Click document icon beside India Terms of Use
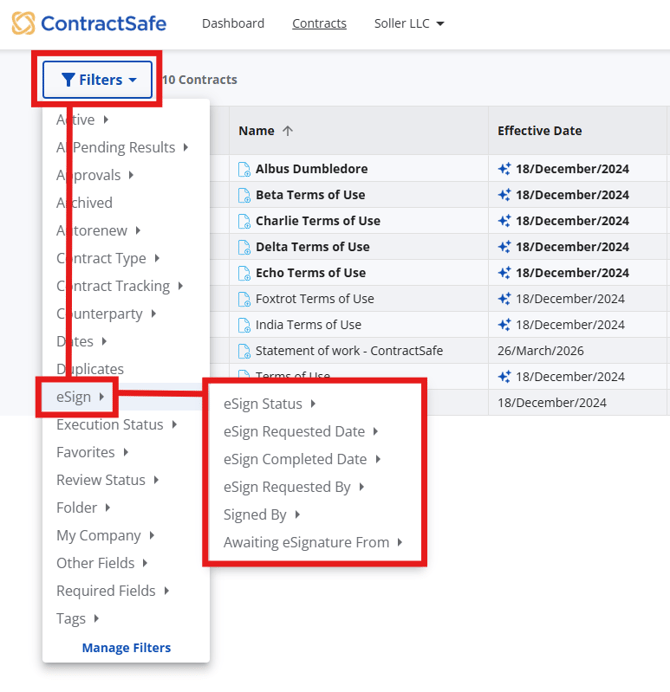This screenshot has width=670, height=692. [244, 325]
